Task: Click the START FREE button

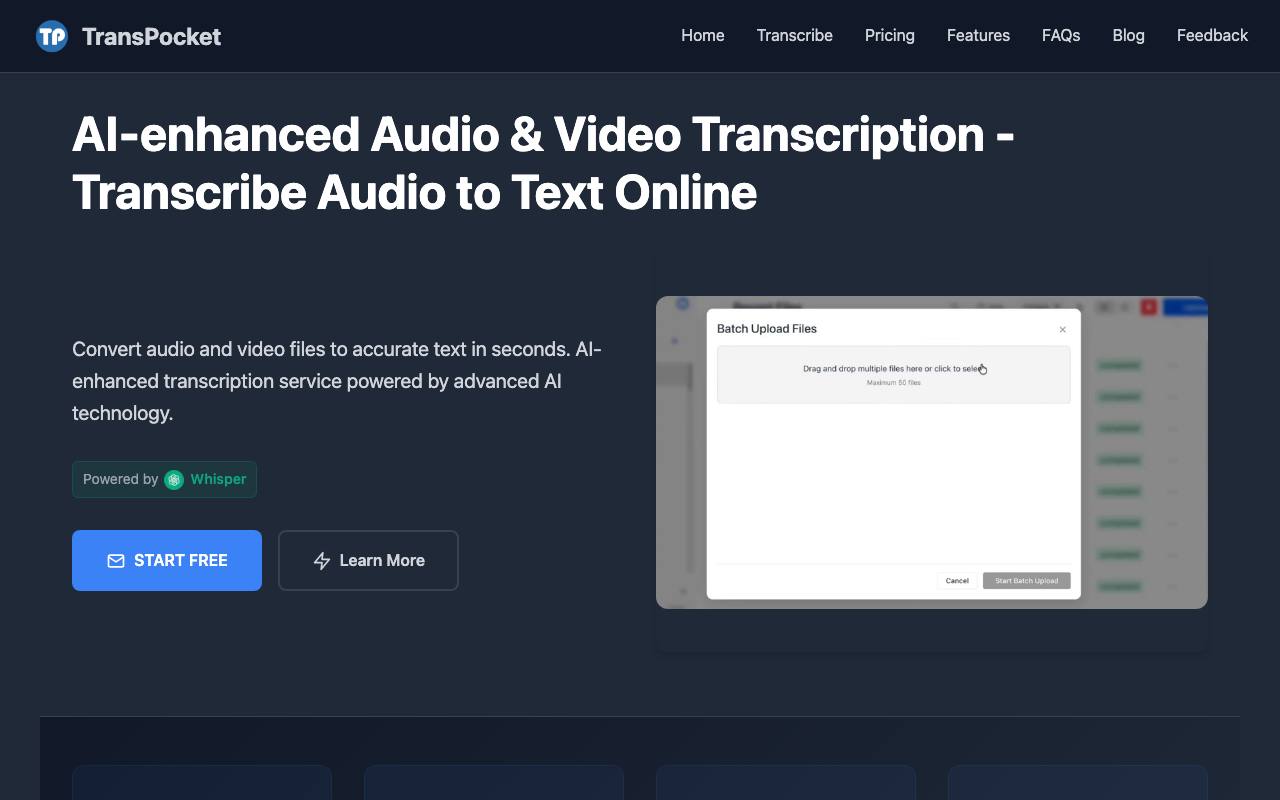Action: 167,560
